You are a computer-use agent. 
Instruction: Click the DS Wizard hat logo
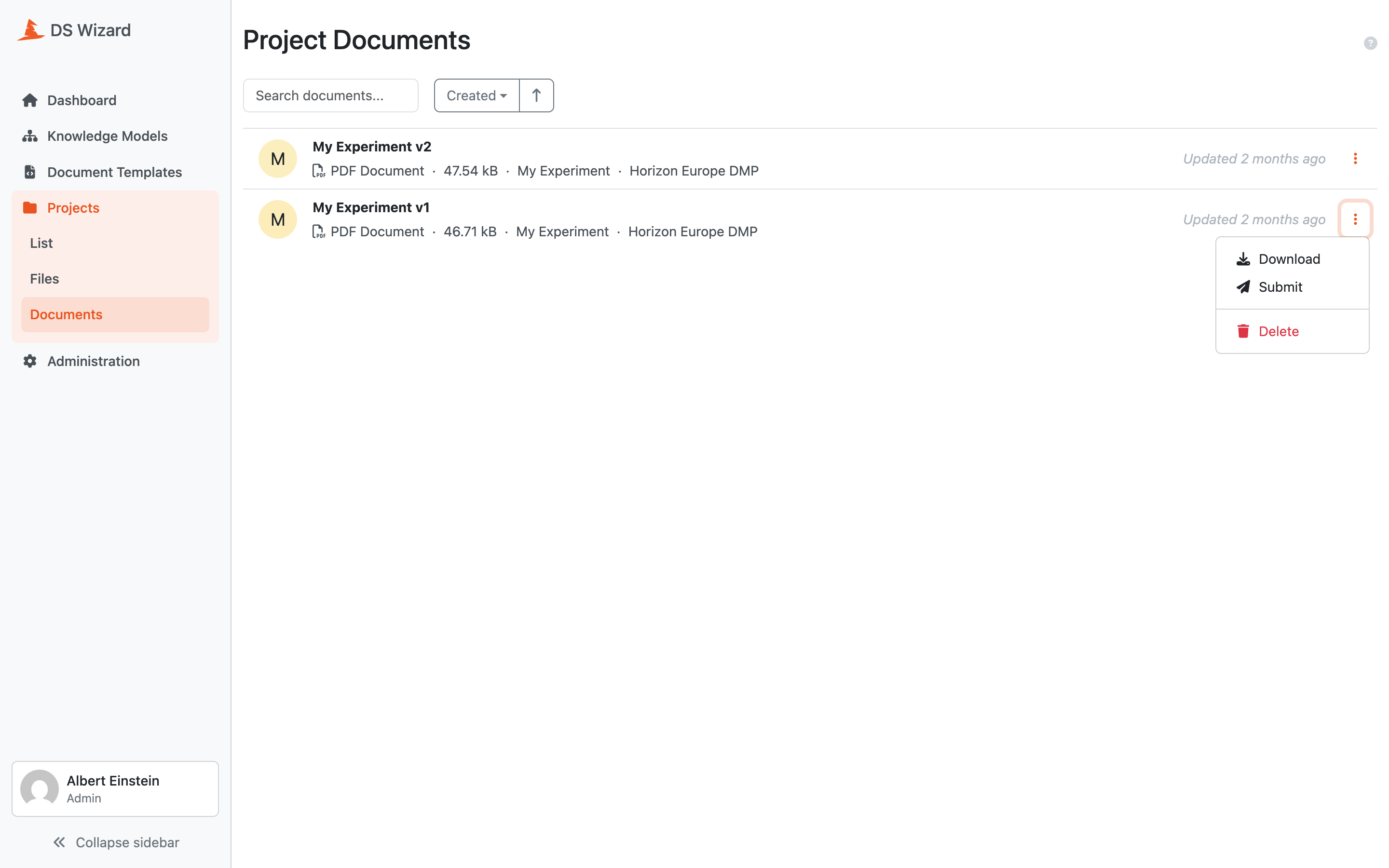click(x=31, y=30)
